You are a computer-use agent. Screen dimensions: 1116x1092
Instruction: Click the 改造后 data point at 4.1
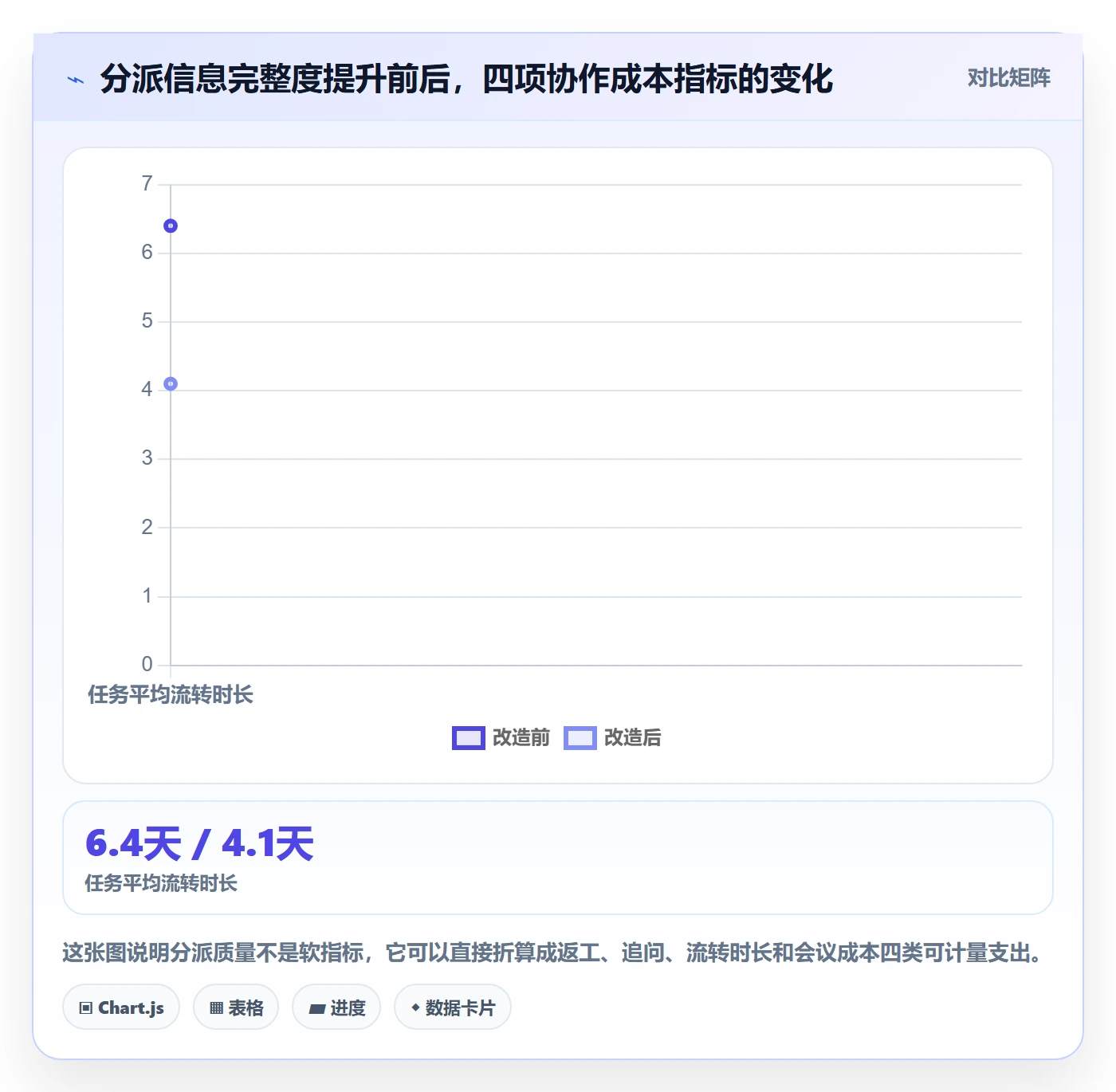tap(171, 384)
